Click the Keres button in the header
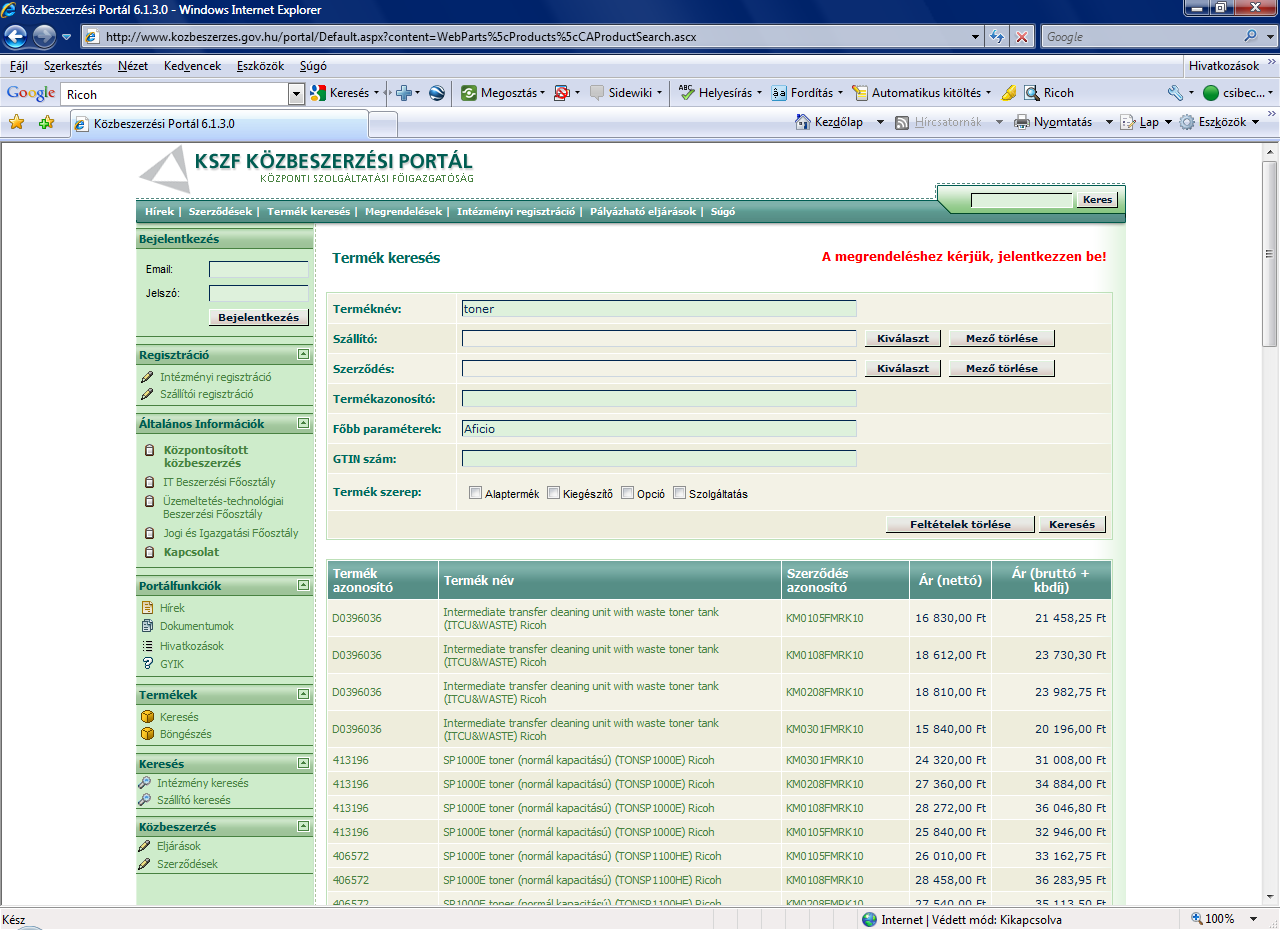The height and width of the screenshot is (930, 1280). 1097,200
